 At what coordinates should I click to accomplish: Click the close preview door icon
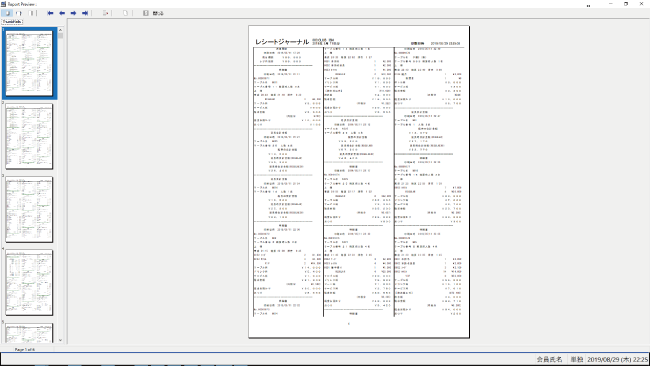tap(146, 13)
